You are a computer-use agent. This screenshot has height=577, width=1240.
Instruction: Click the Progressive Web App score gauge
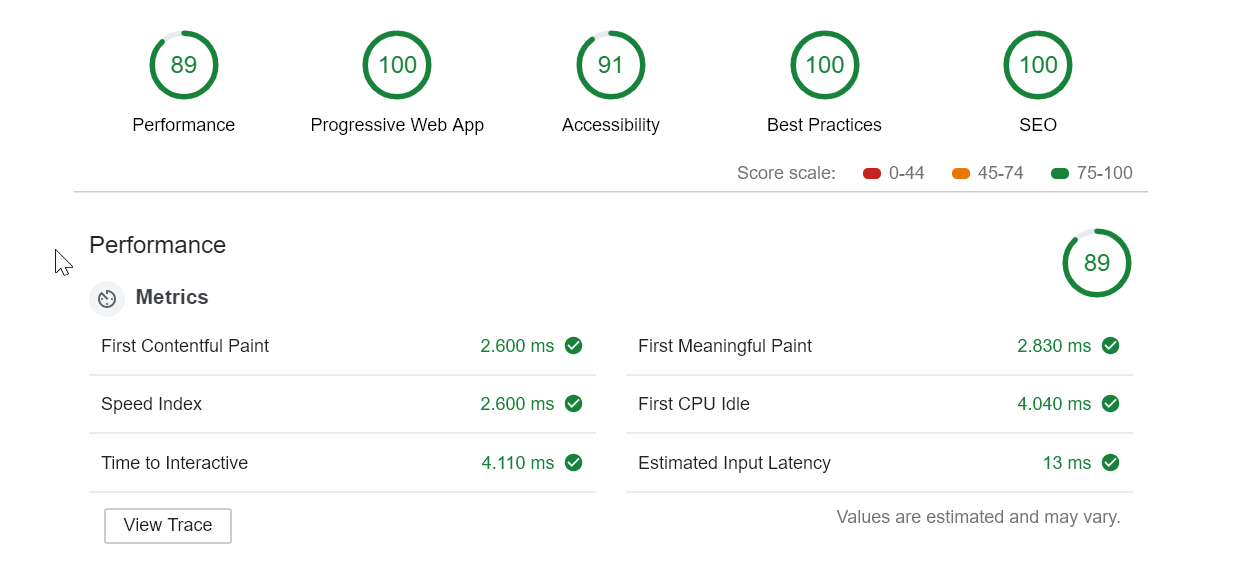pyautogui.click(x=397, y=65)
